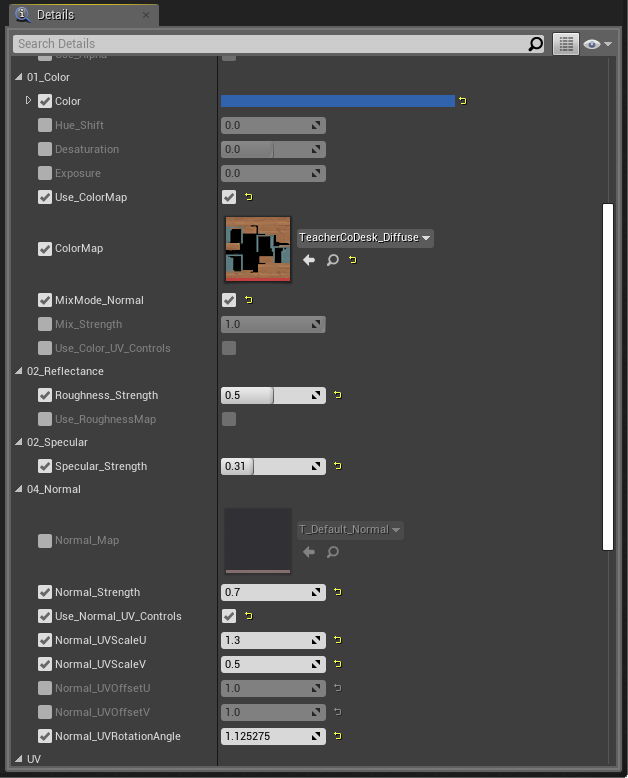The image size is (628, 778).
Task: Uncheck the Use_ColorMap value checkbox
Action: [229, 197]
